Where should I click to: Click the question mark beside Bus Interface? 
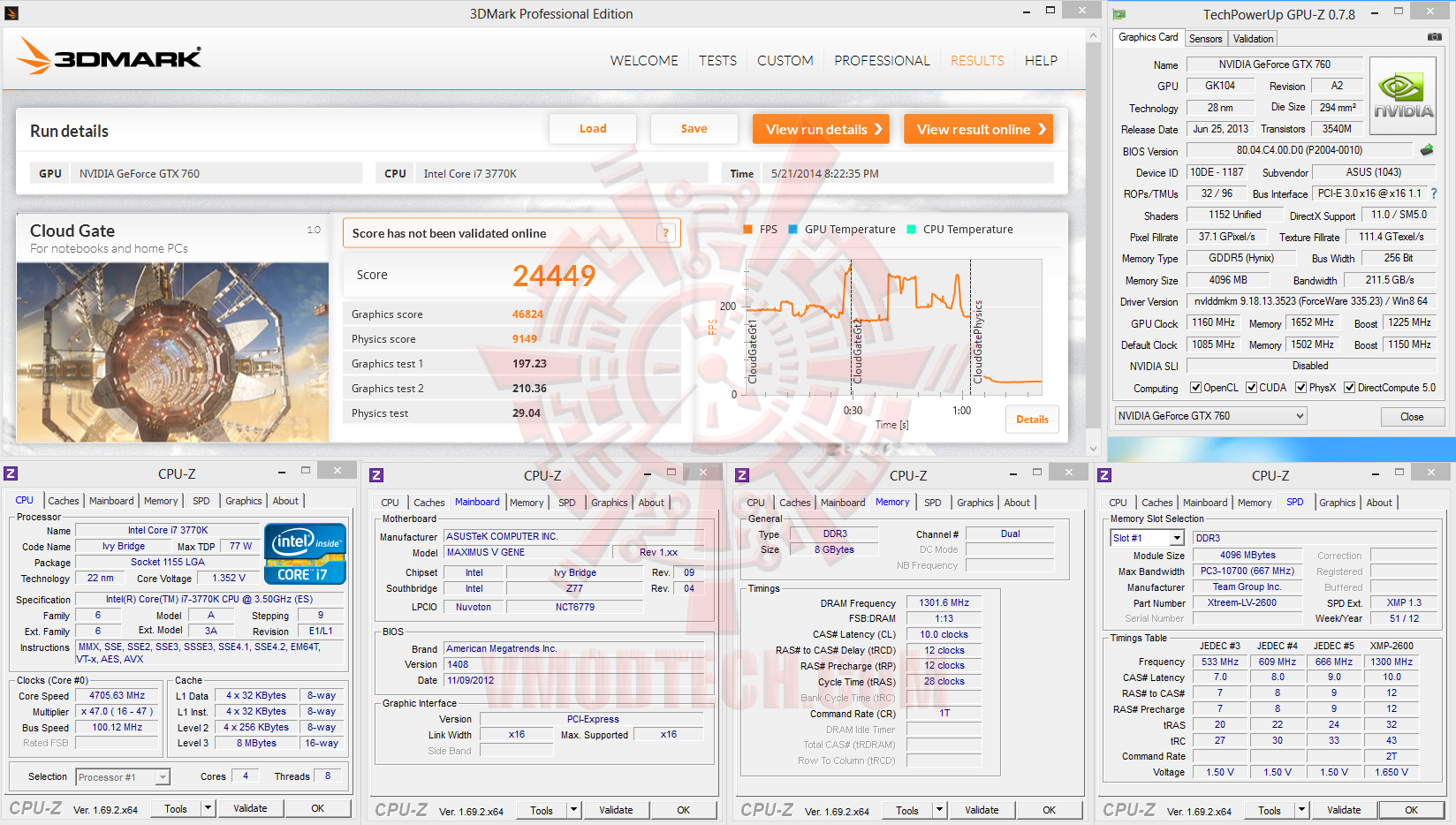1434,193
